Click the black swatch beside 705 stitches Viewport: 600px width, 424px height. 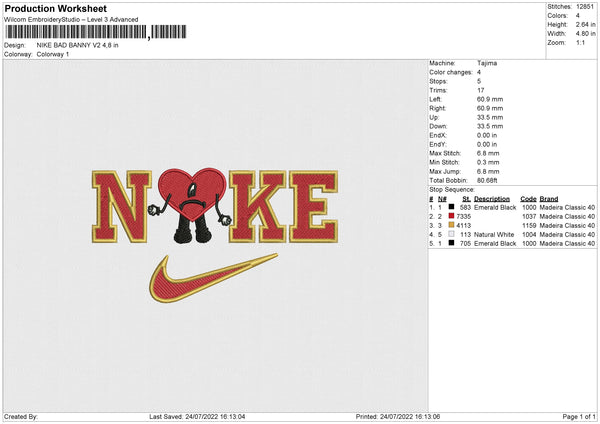coord(452,243)
